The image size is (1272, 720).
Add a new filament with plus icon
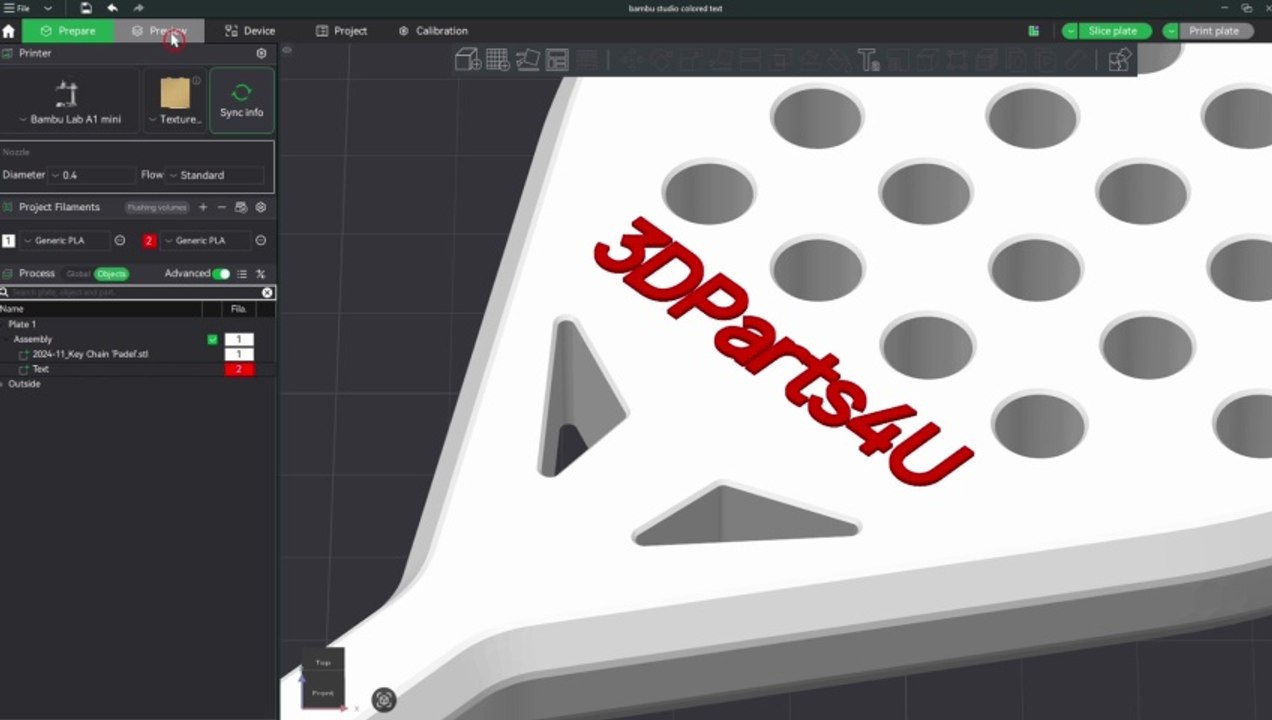click(203, 208)
